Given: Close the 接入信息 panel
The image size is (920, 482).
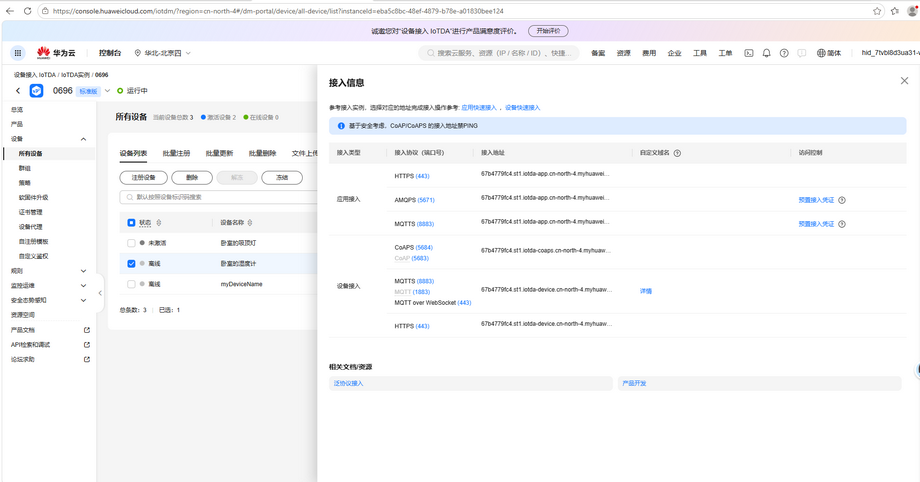Looking at the screenshot, I should (904, 81).
